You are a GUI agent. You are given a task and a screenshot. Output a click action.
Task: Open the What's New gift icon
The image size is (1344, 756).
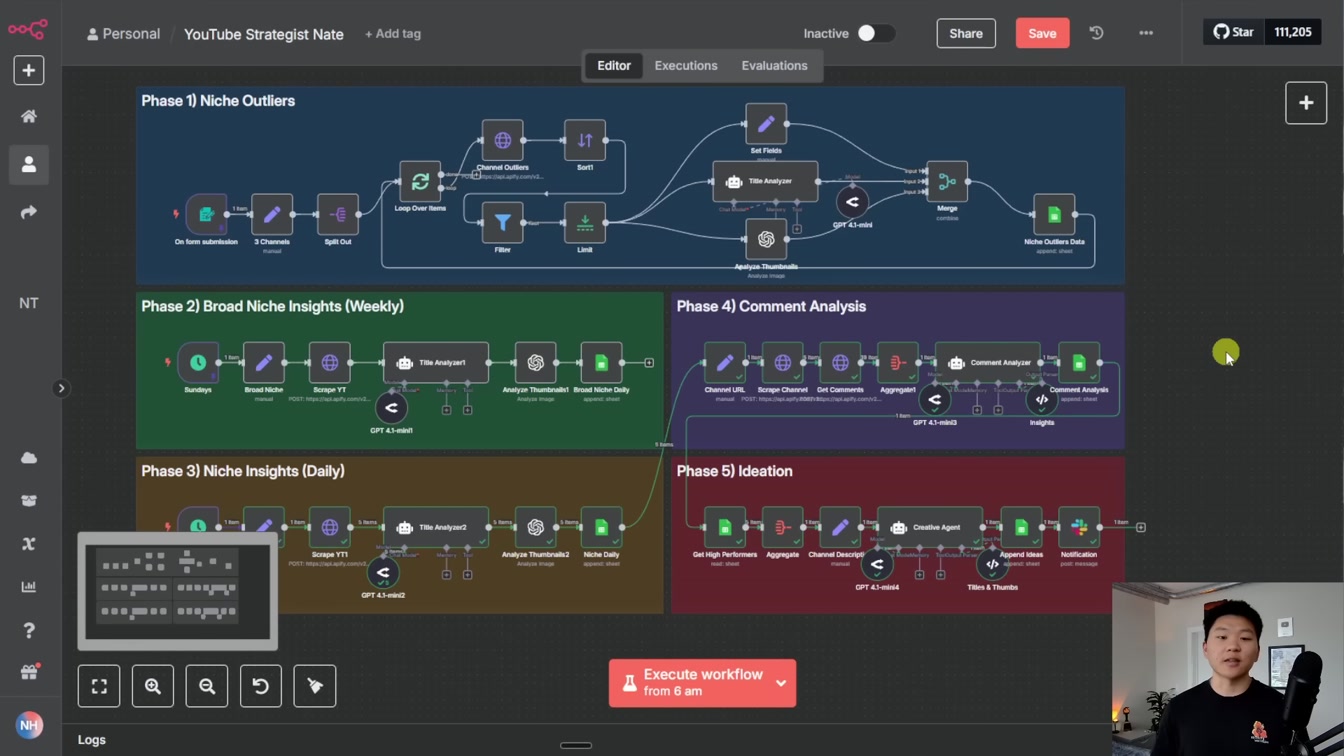29,673
